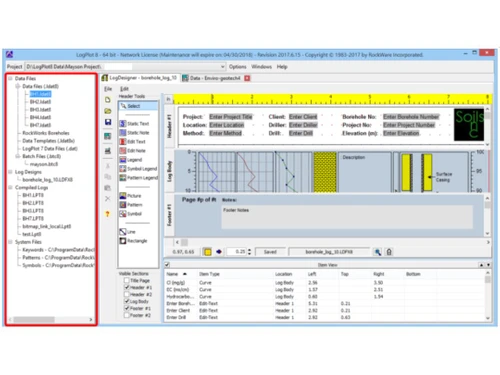
Task: Pick the Legend tool
Action: click(131, 160)
